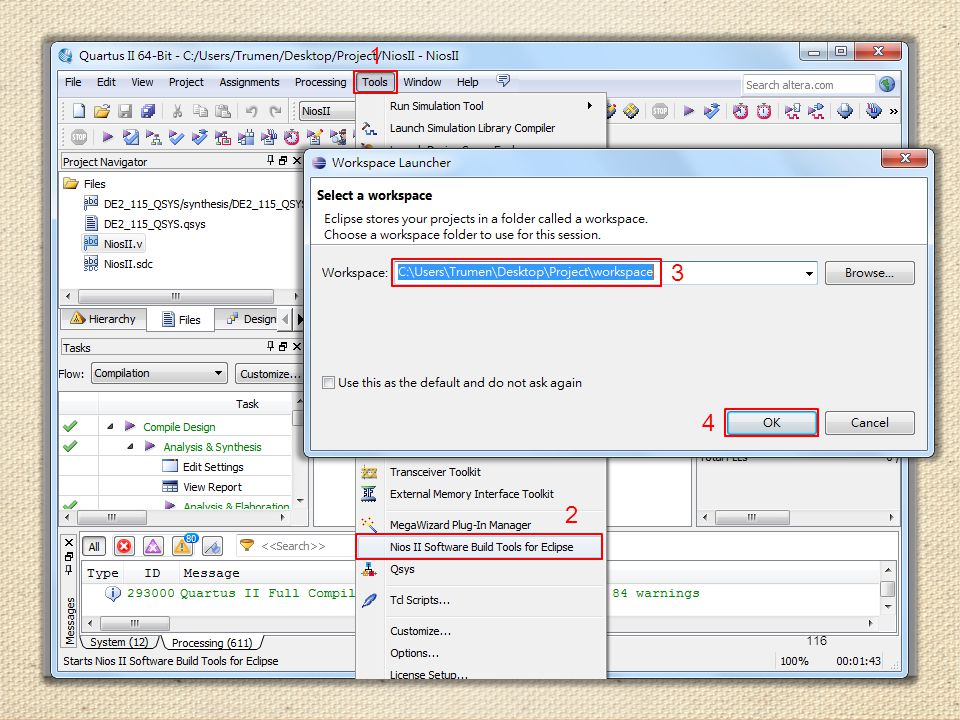
Task: Show error messages with red X filter
Action: 124,546
